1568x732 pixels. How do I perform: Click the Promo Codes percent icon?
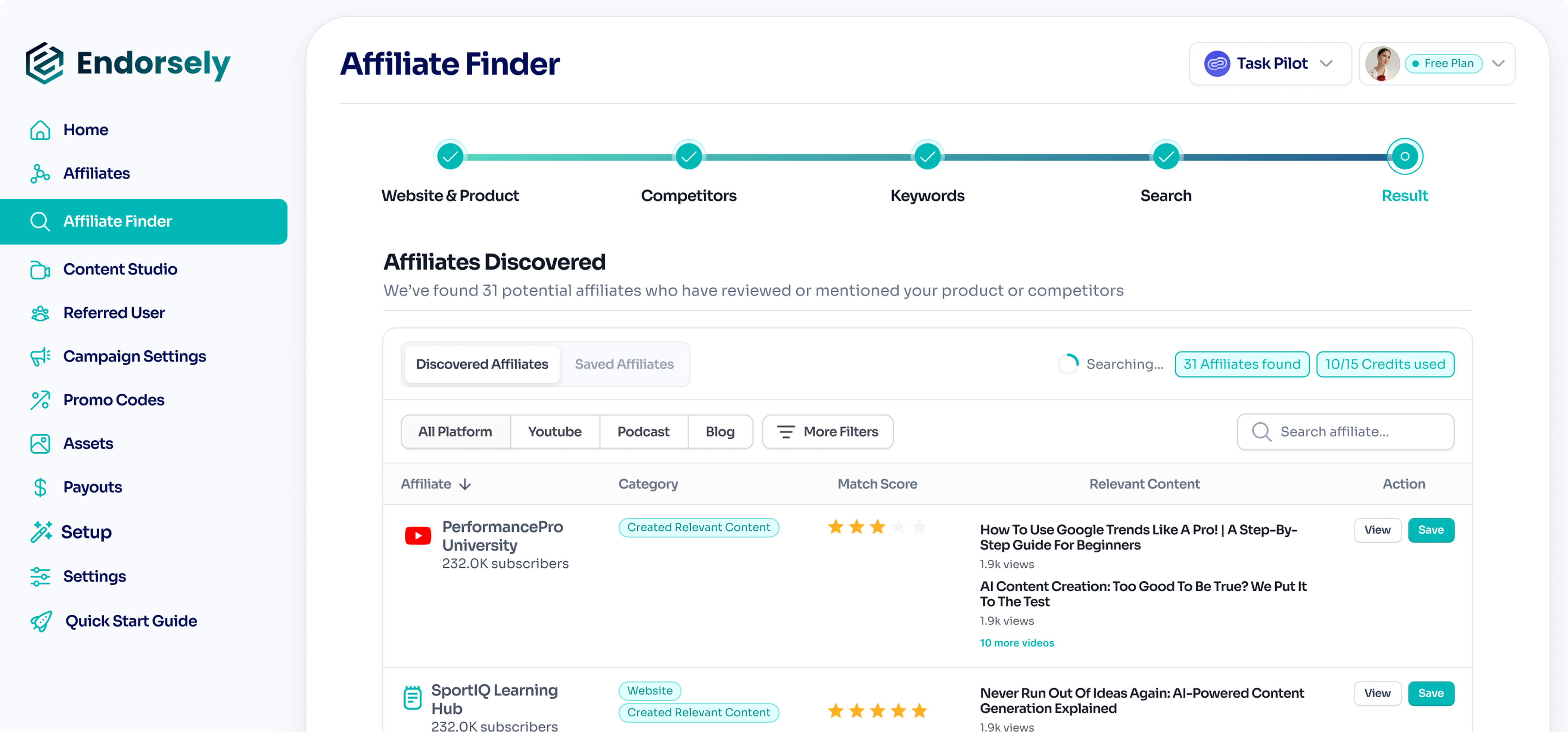pyautogui.click(x=40, y=400)
